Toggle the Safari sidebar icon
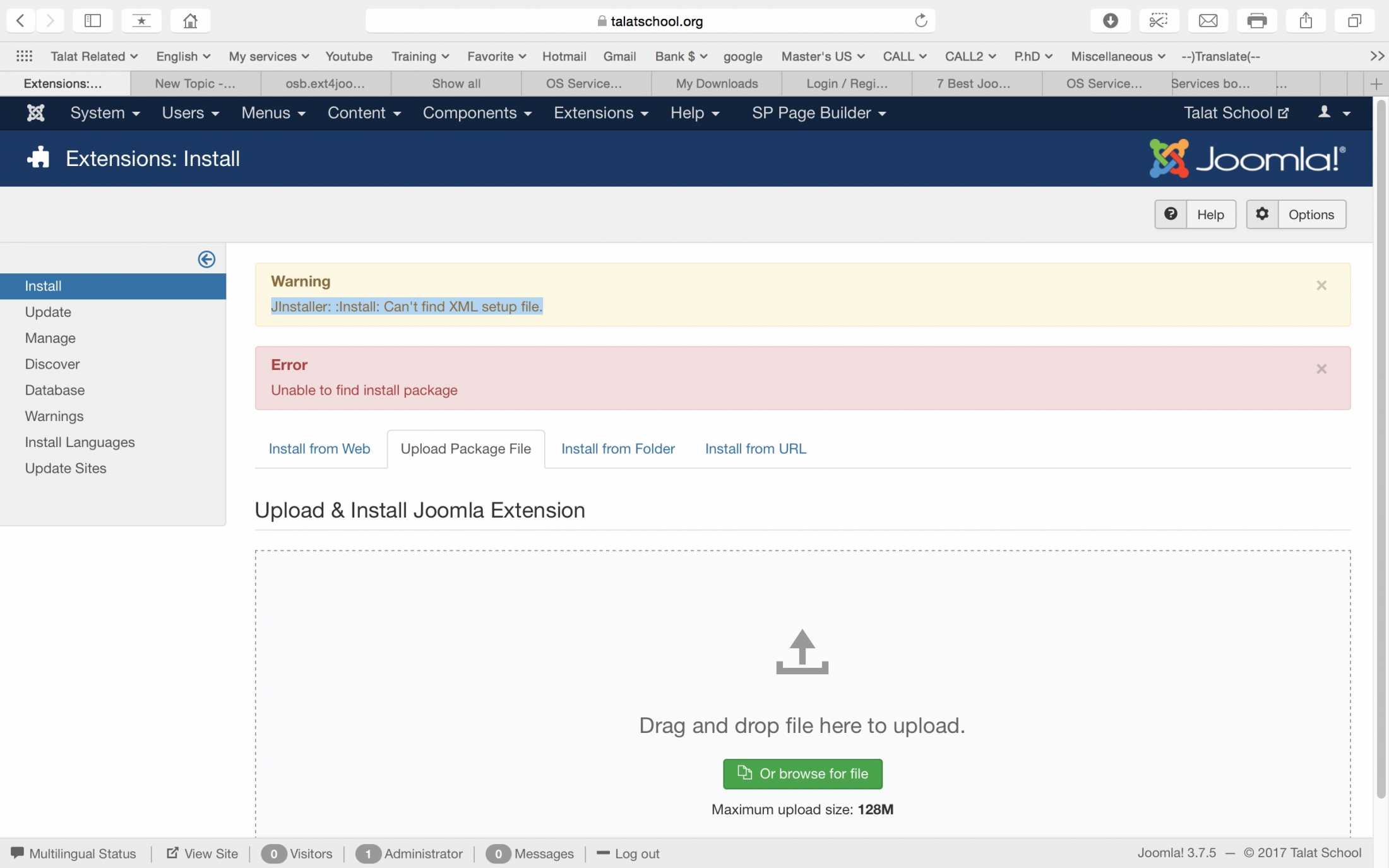Screen dimensions: 1389x868 (92, 21)
